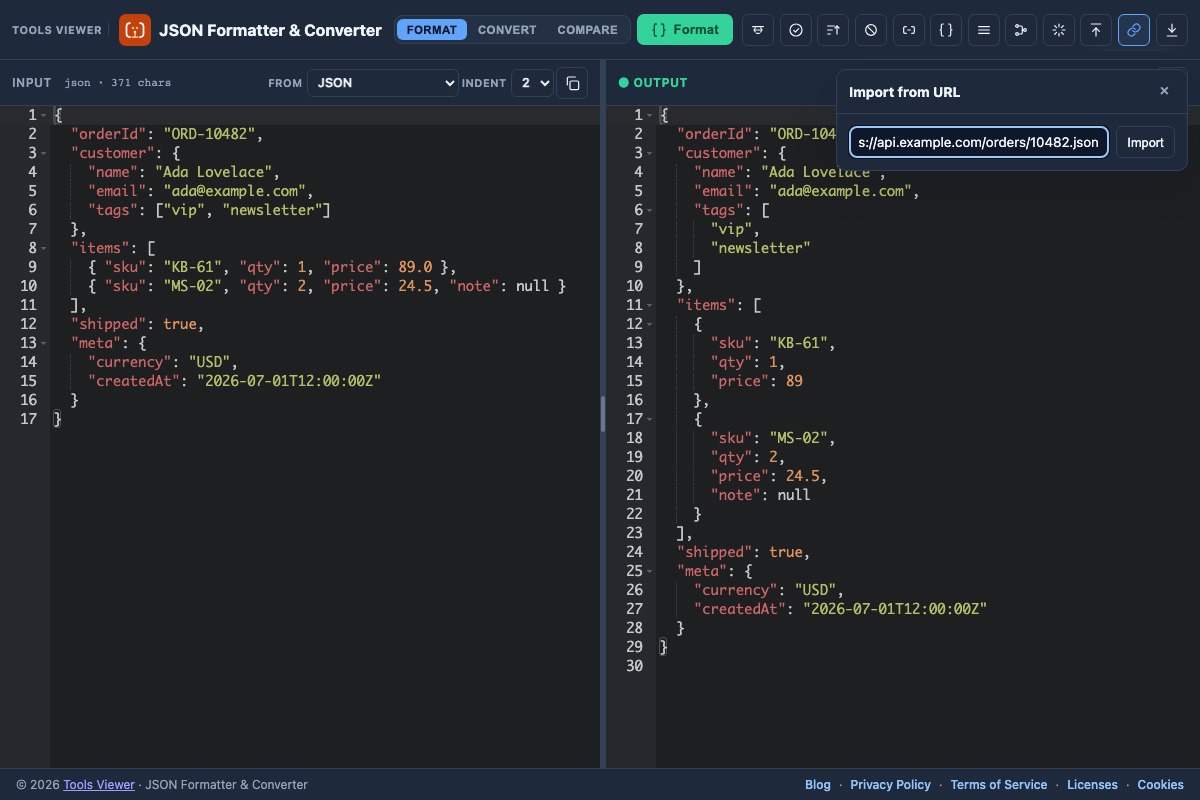Open the Privacy Policy footer link

890,785
